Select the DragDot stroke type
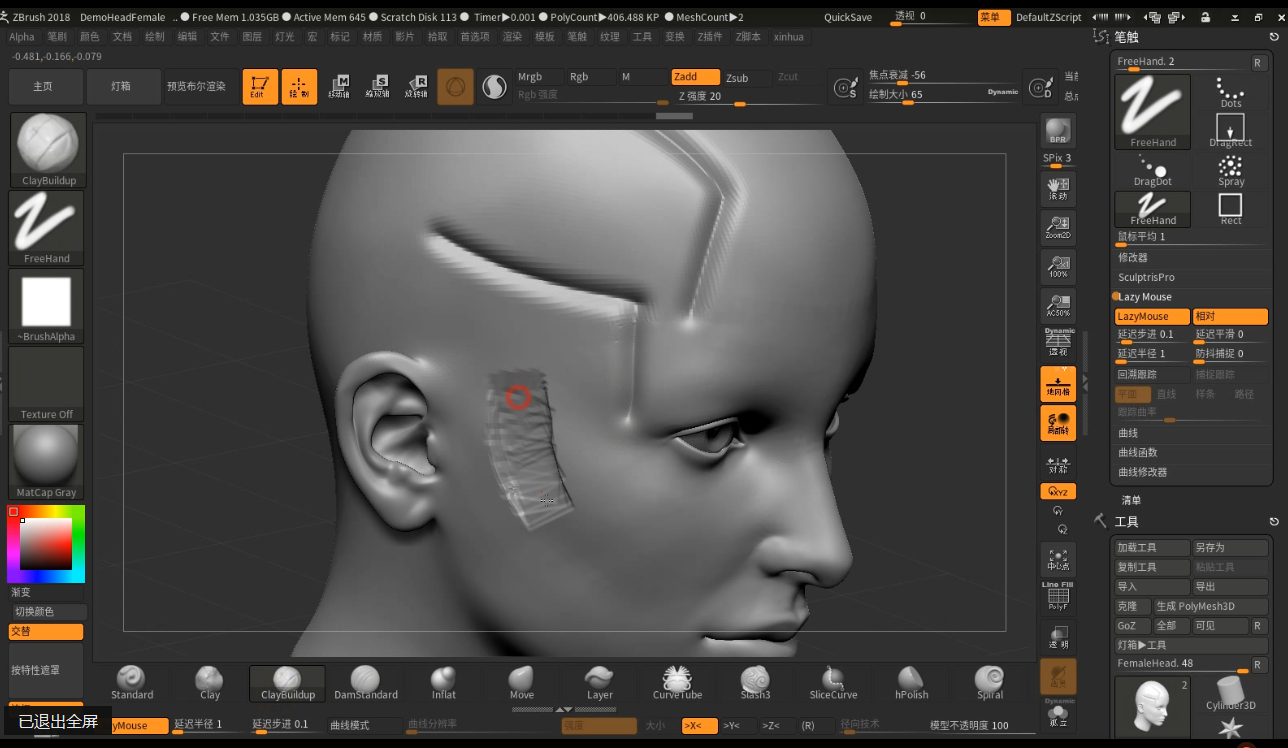The height and width of the screenshot is (748, 1288). 1153,170
